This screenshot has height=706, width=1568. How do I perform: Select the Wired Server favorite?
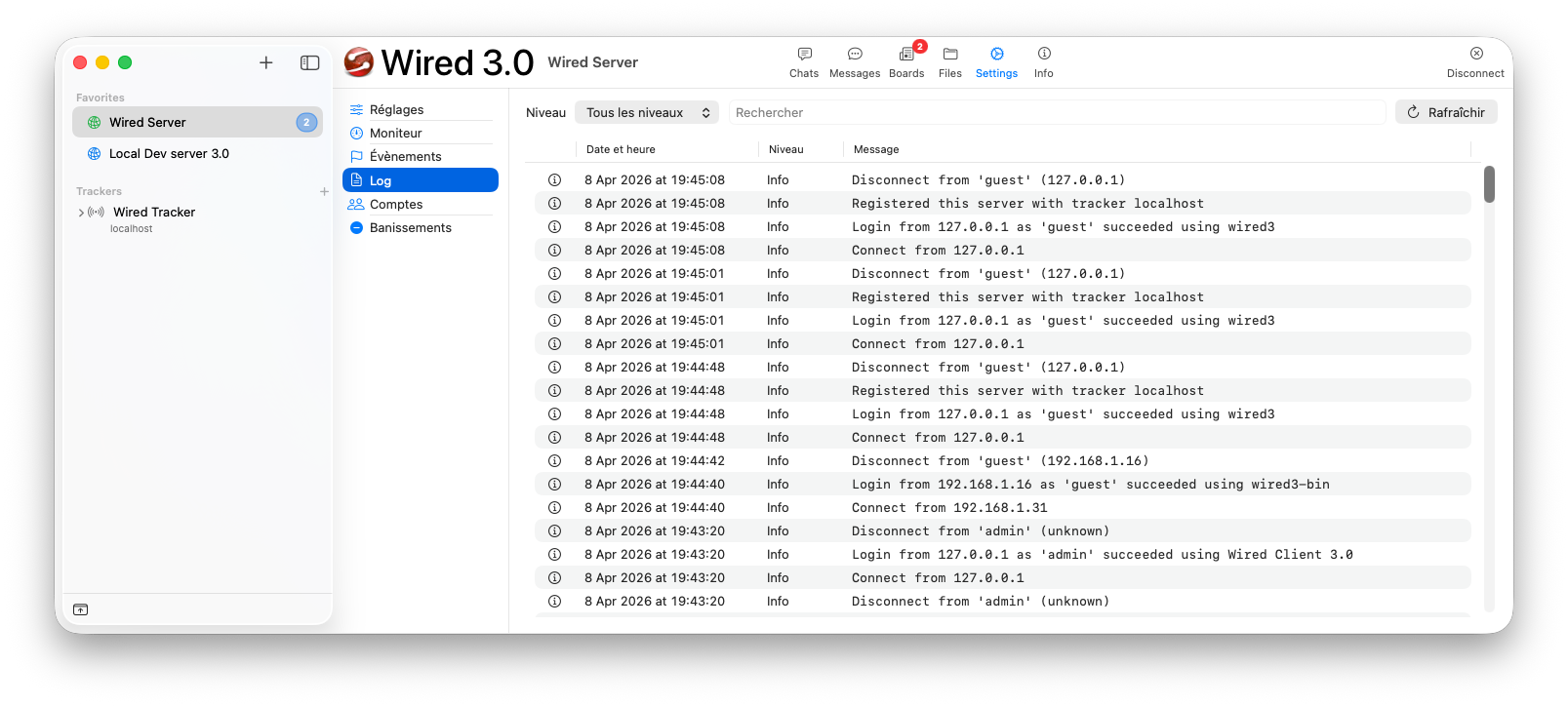(x=197, y=123)
